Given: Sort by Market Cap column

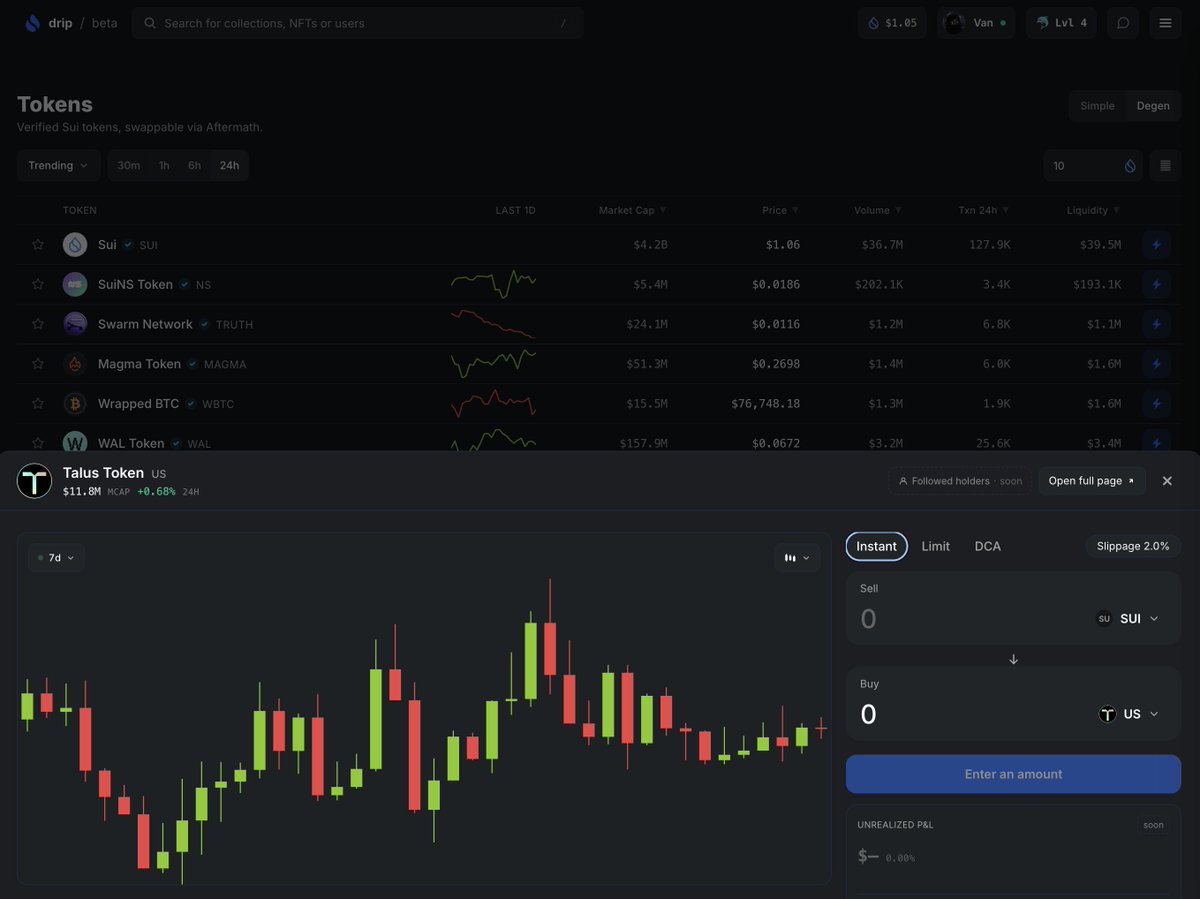Looking at the screenshot, I should [x=632, y=210].
